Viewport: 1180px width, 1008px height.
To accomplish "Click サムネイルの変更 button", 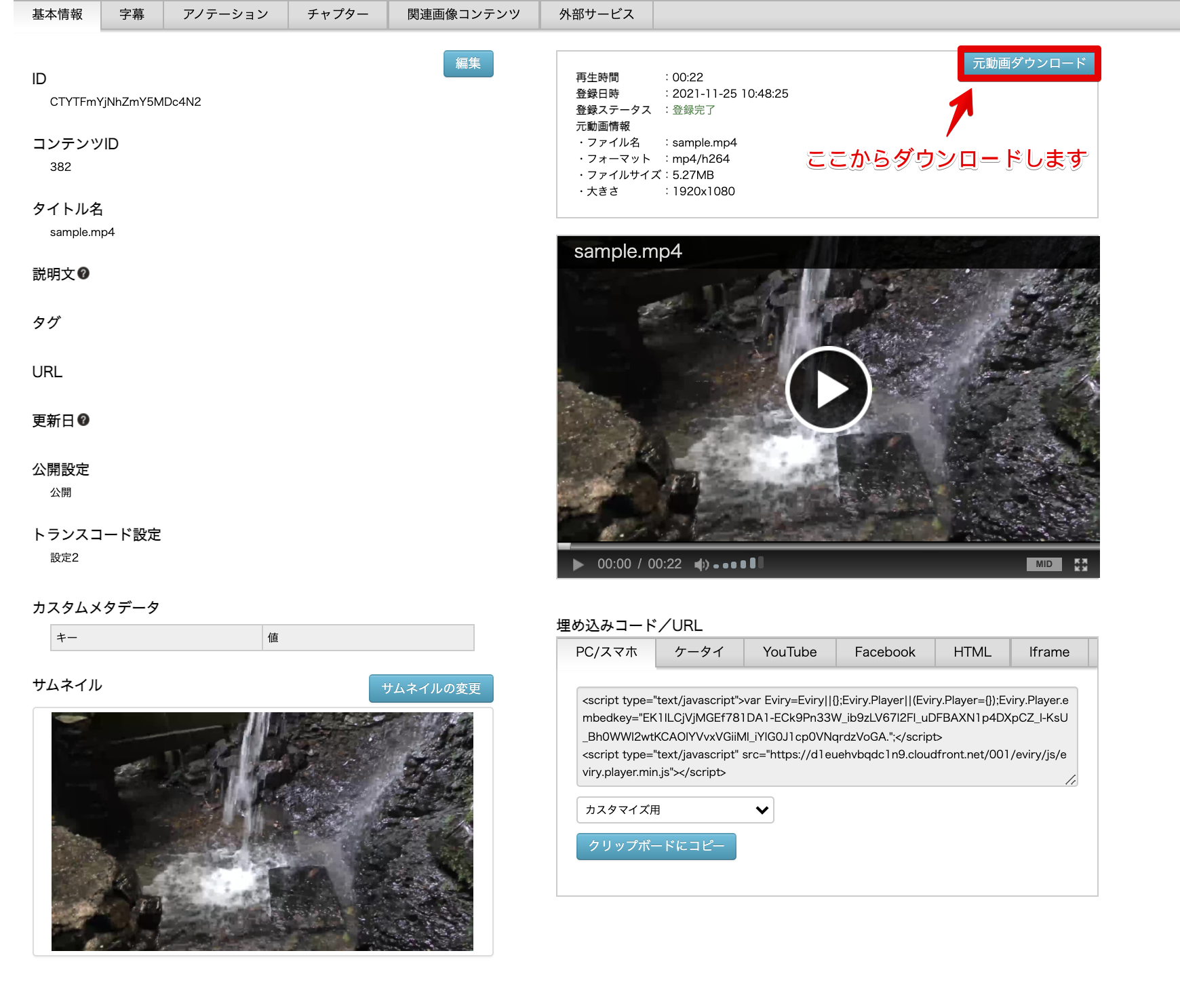I will [431, 689].
